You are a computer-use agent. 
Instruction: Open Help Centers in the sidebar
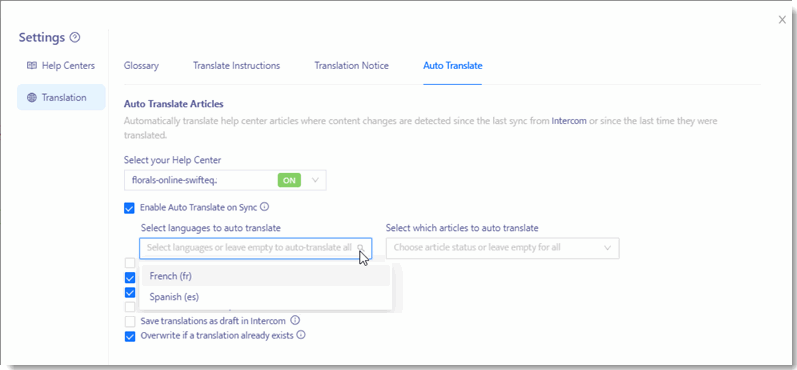pyautogui.click(x=61, y=66)
